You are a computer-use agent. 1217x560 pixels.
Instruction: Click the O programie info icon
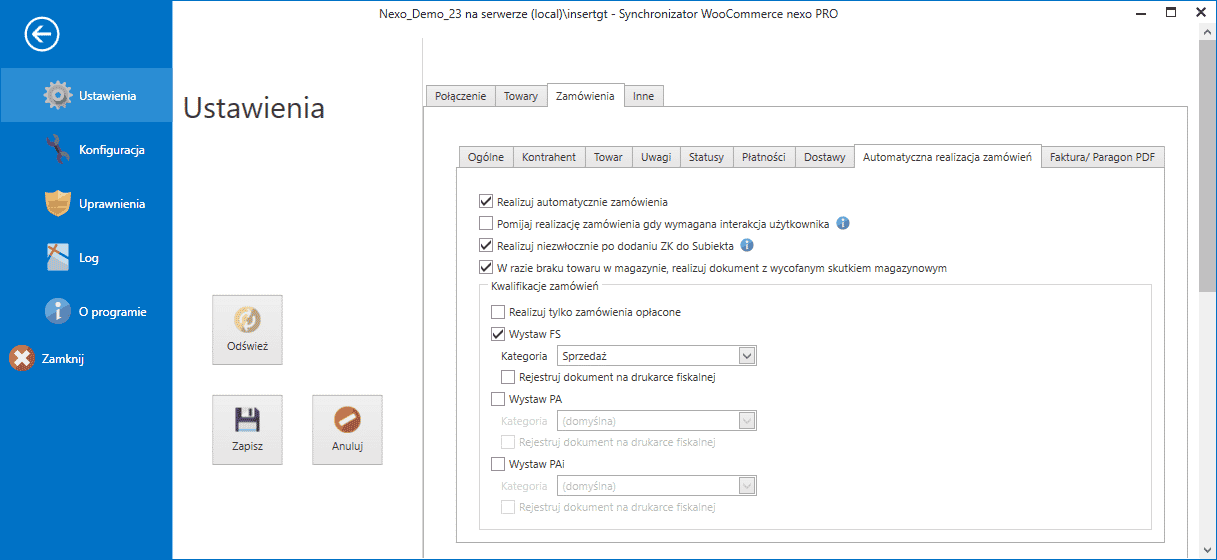[58, 311]
